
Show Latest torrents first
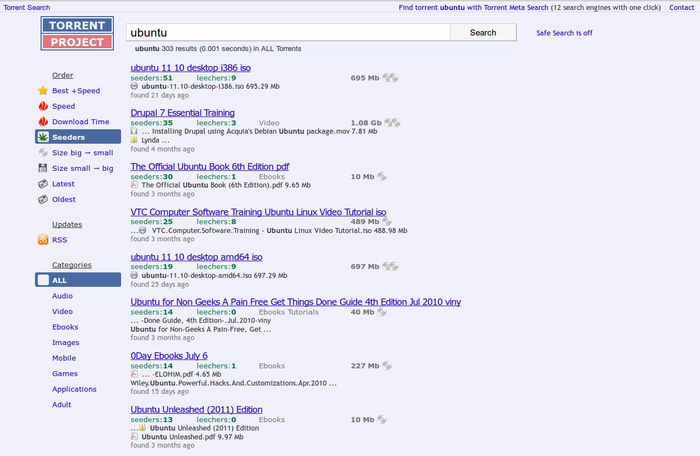point(63,184)
